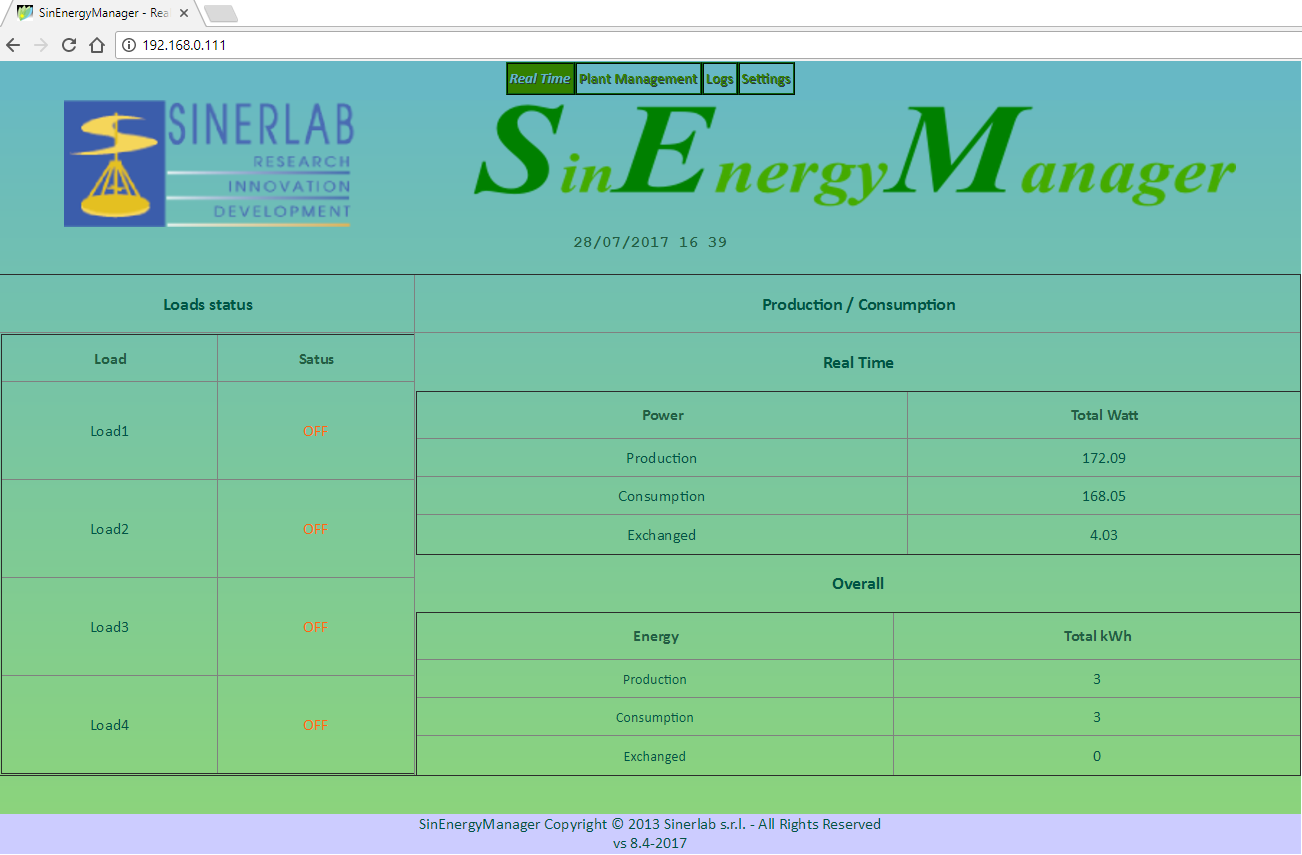This screenshot has height=855, width=1302.
Task: Click the real-time Exchanged power label
Action: coord(662,535)
